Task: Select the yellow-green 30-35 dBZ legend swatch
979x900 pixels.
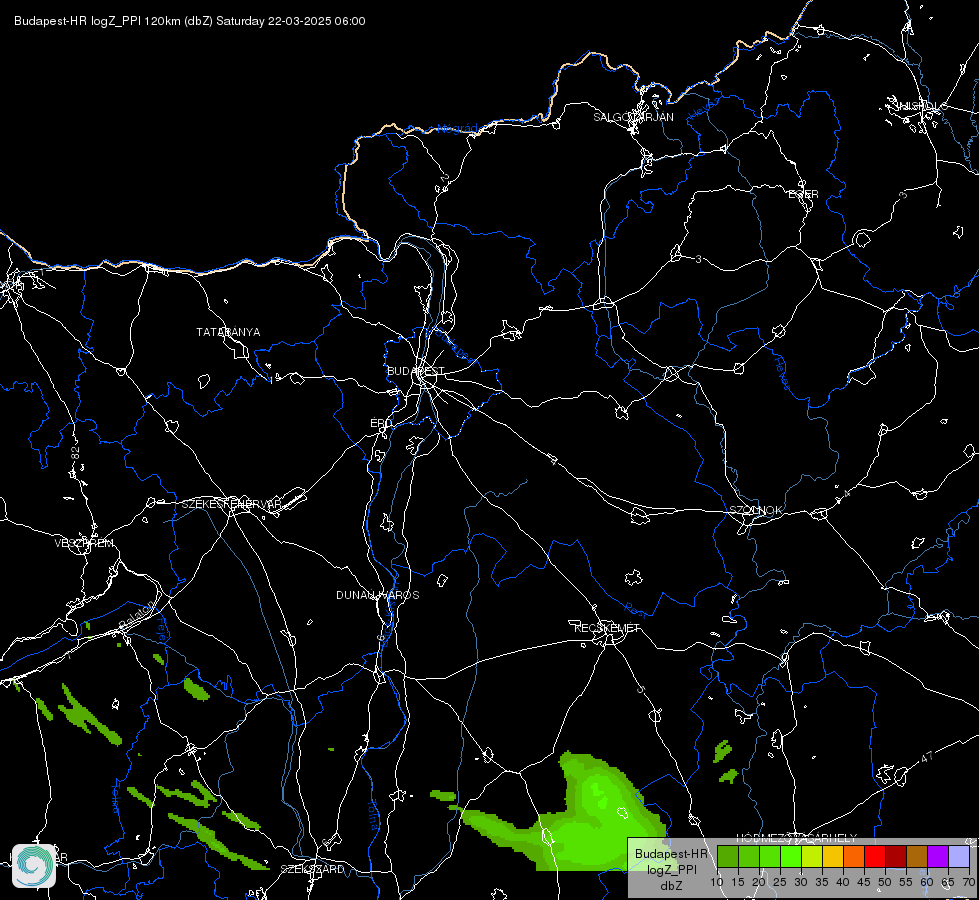Action: (x=812, y=856)
